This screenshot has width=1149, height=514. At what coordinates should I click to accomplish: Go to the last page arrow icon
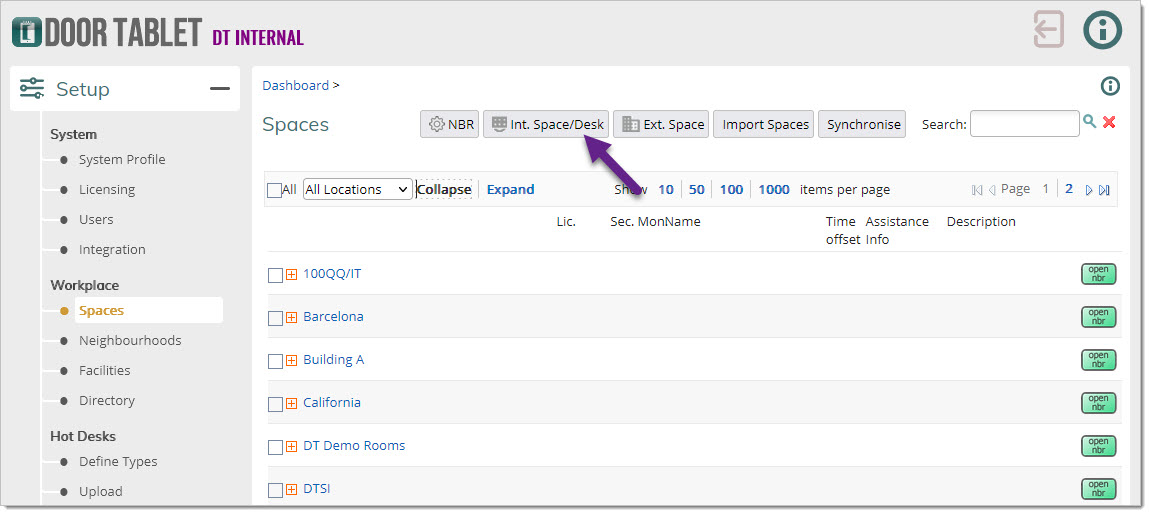[1104, 190]
